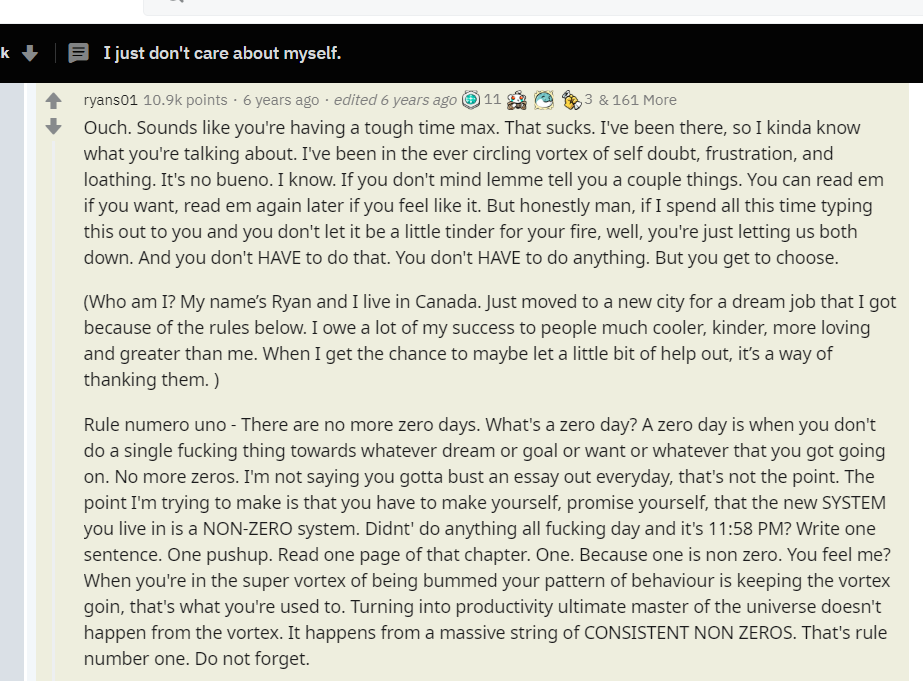Click the yellow fist bell award icon
The width and height of the screenshot is (923, 681).
point(571,100)
